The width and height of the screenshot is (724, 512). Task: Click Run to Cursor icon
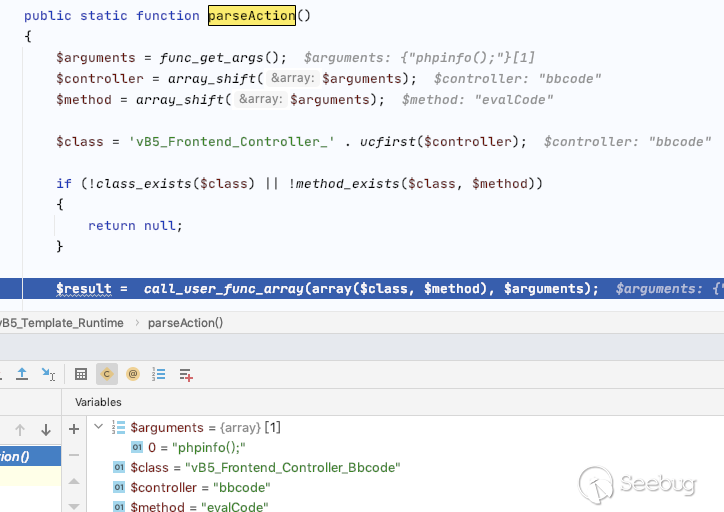coord(48,374)
